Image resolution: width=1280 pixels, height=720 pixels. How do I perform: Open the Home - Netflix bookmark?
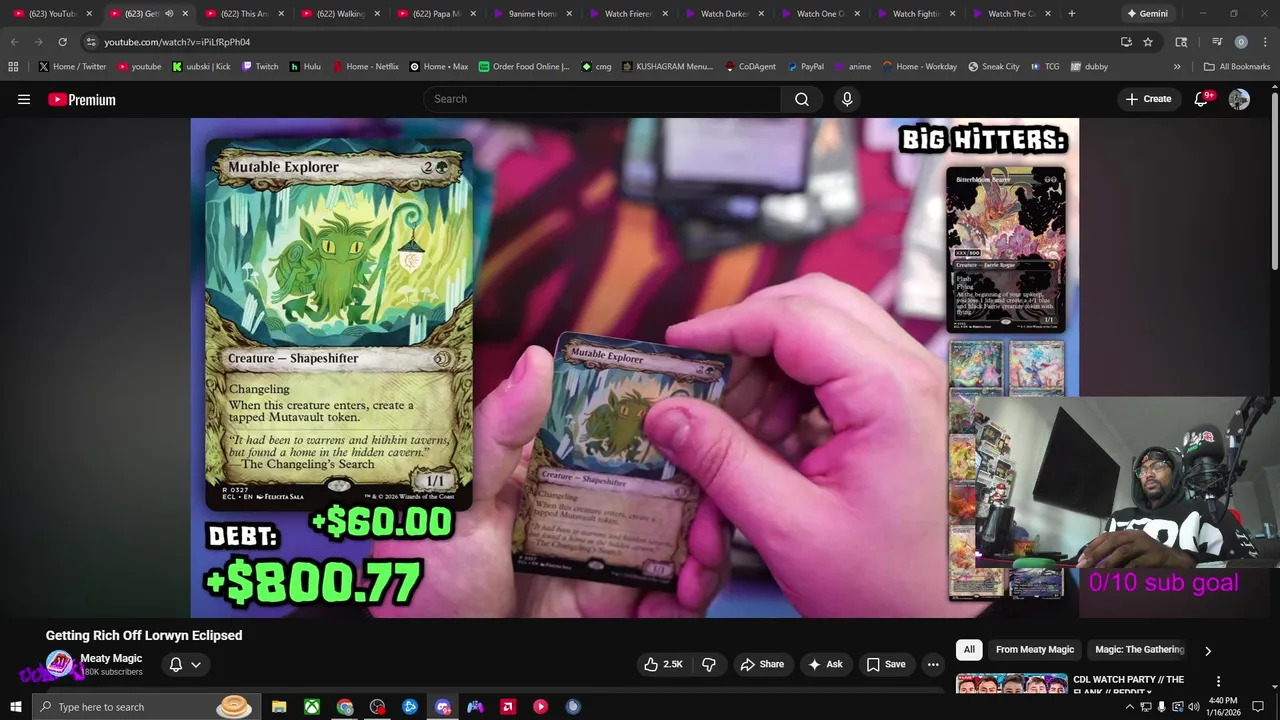(x=365, y=66)
